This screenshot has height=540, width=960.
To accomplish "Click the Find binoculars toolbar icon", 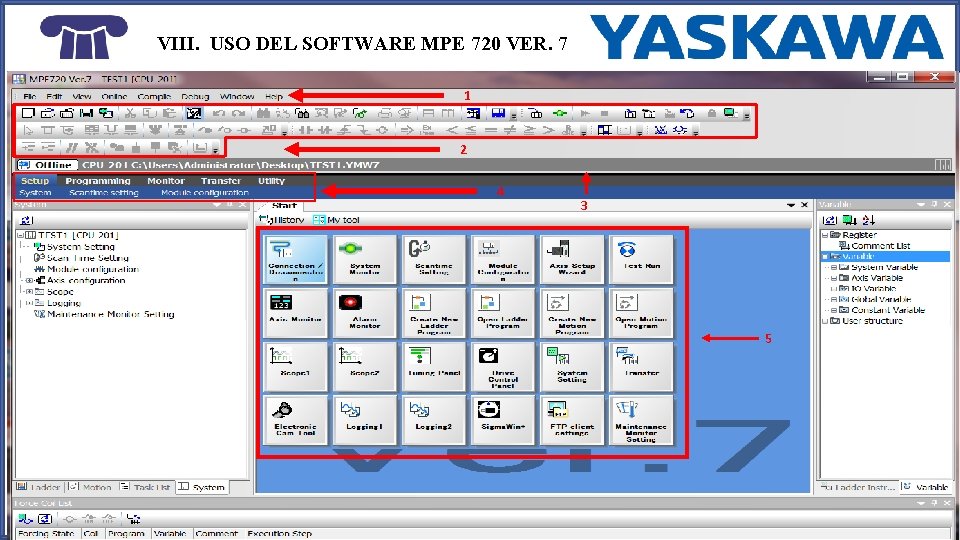I will [x=263, y=113].
